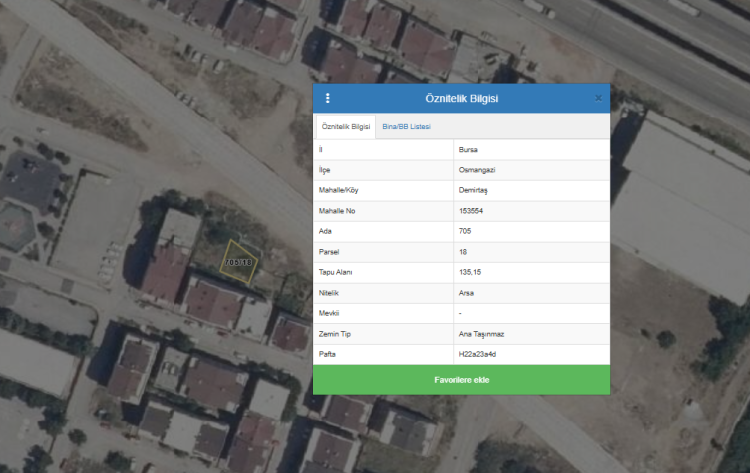
Task: Click the Demirtaş neighborhood value
Action: pos(475,190)
